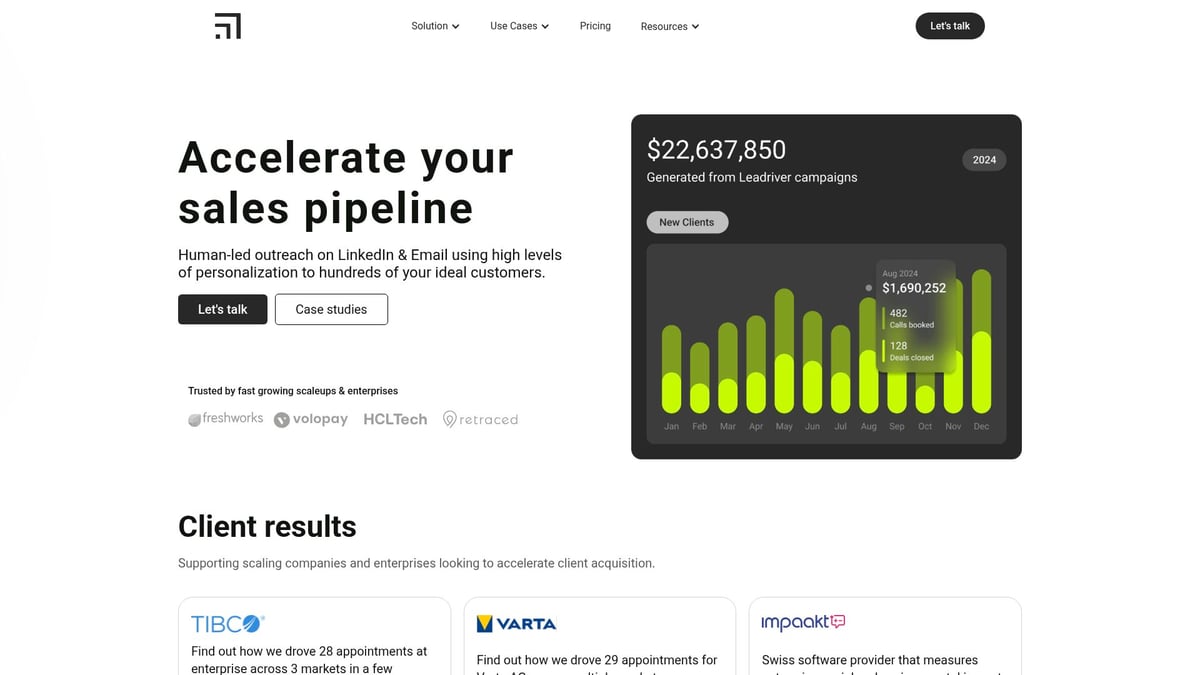Screen dimensions: 1200x675
Task: Click the Let's talk header button
Action: pos(949,26)
